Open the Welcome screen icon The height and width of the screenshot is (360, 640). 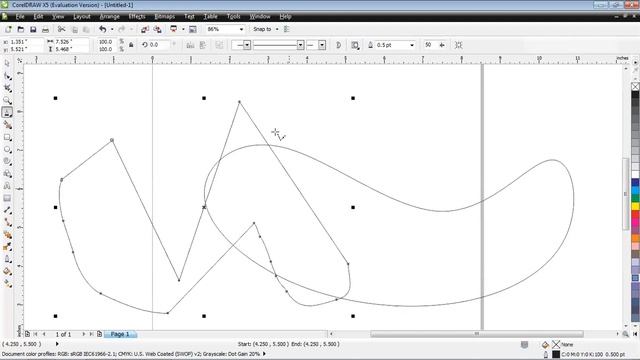click(x=193, y=29)
